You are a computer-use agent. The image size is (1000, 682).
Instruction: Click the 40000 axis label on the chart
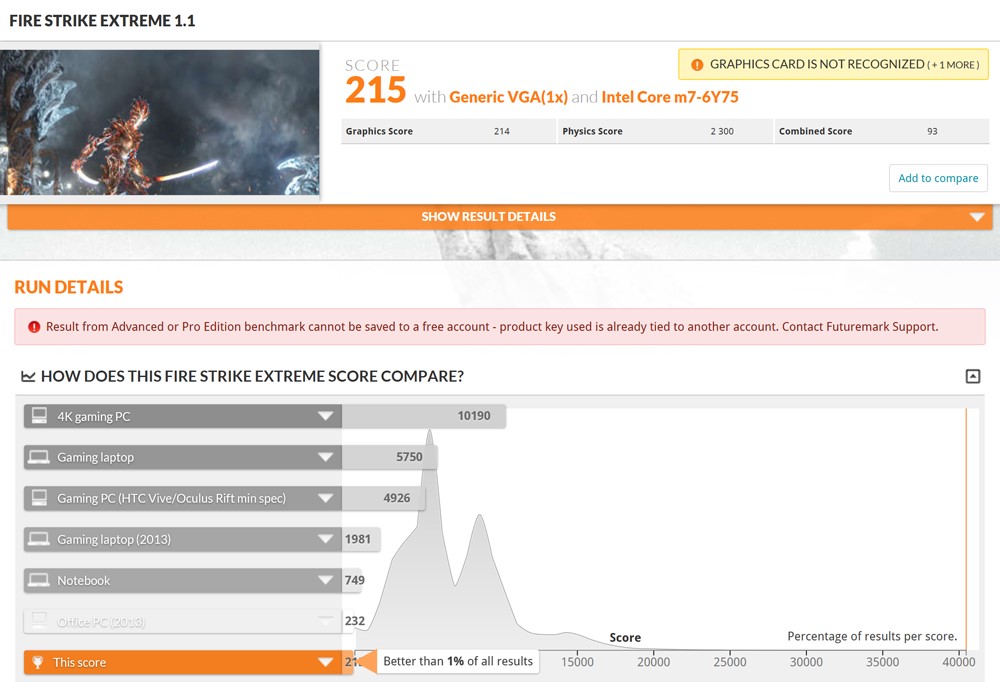[x=959, y=662]
